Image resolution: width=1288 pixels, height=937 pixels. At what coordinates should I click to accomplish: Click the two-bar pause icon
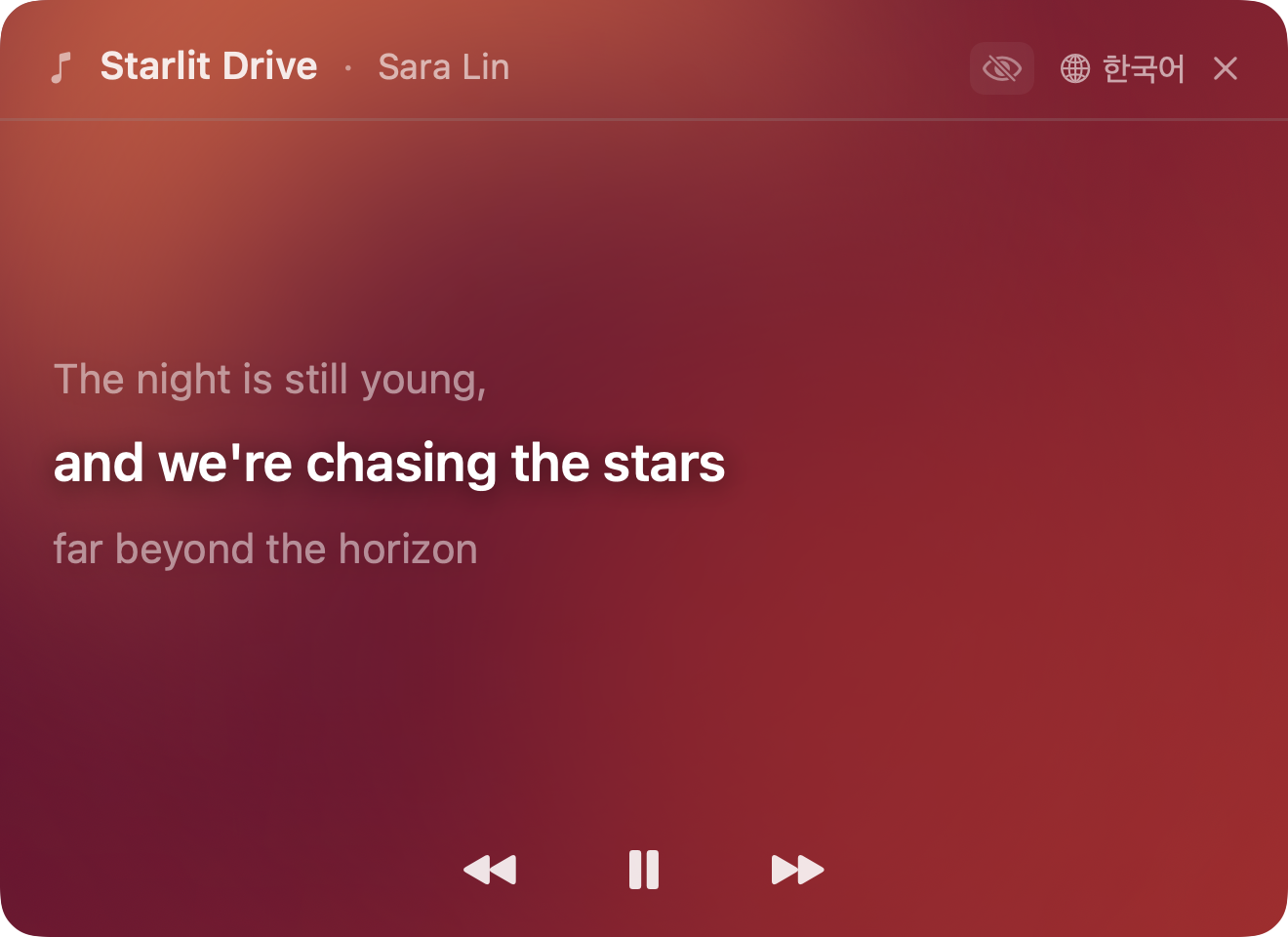point(644,870)
